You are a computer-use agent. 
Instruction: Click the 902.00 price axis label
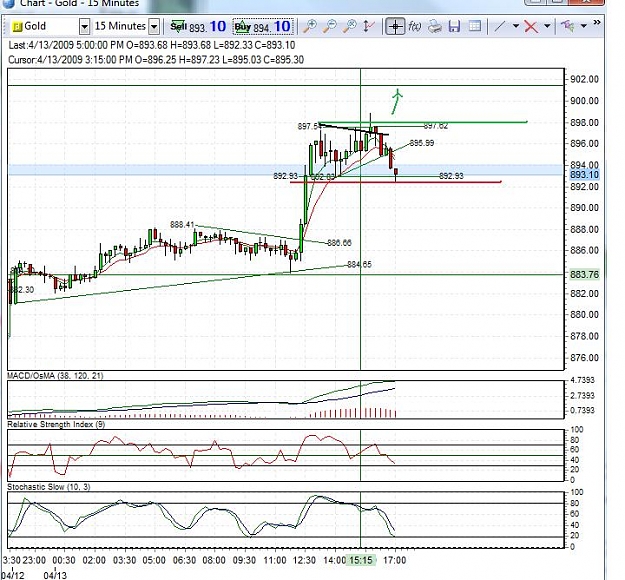pos(584,79)
